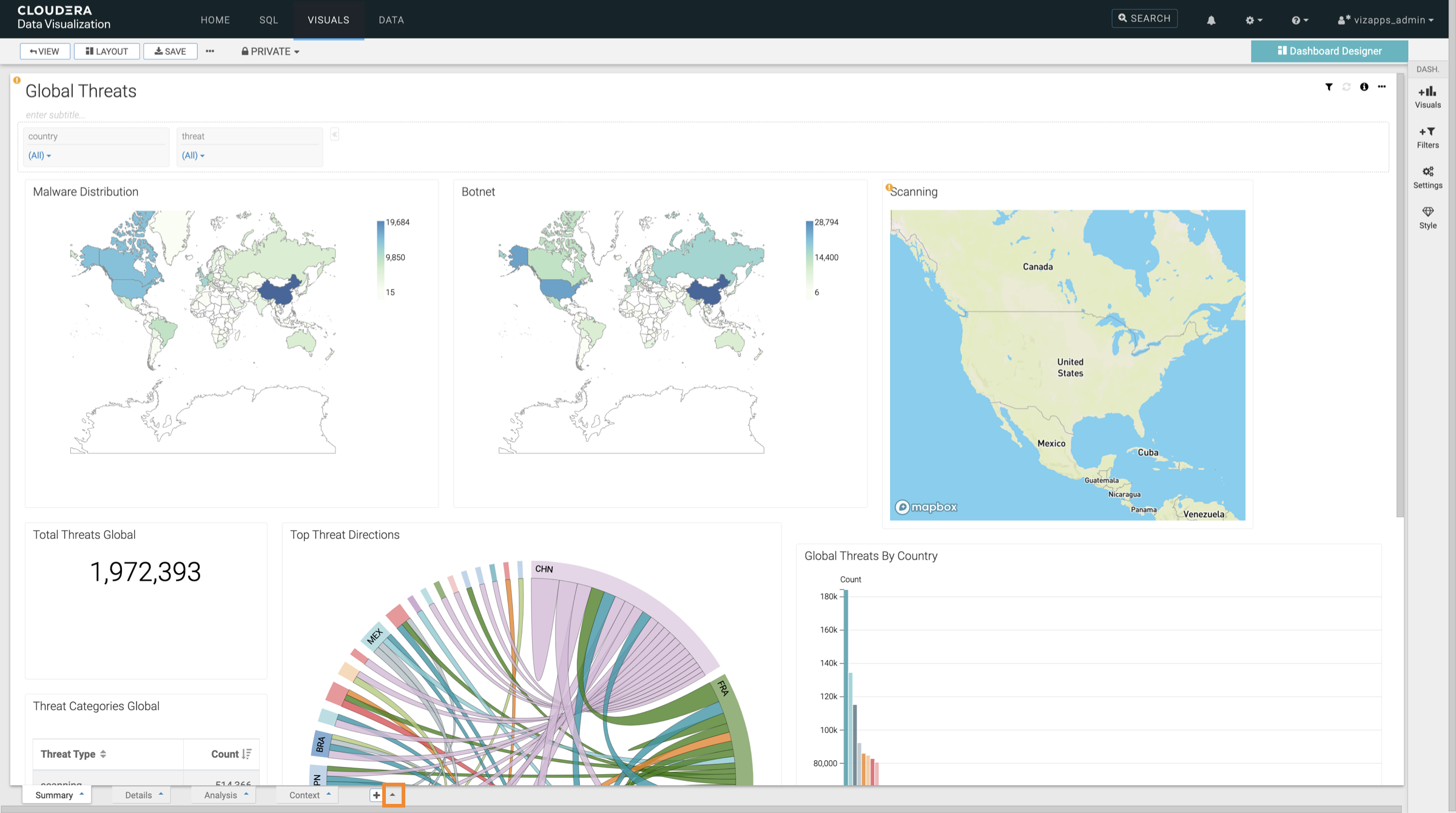Click the LAYOUT button

click(x=107, y=52)
